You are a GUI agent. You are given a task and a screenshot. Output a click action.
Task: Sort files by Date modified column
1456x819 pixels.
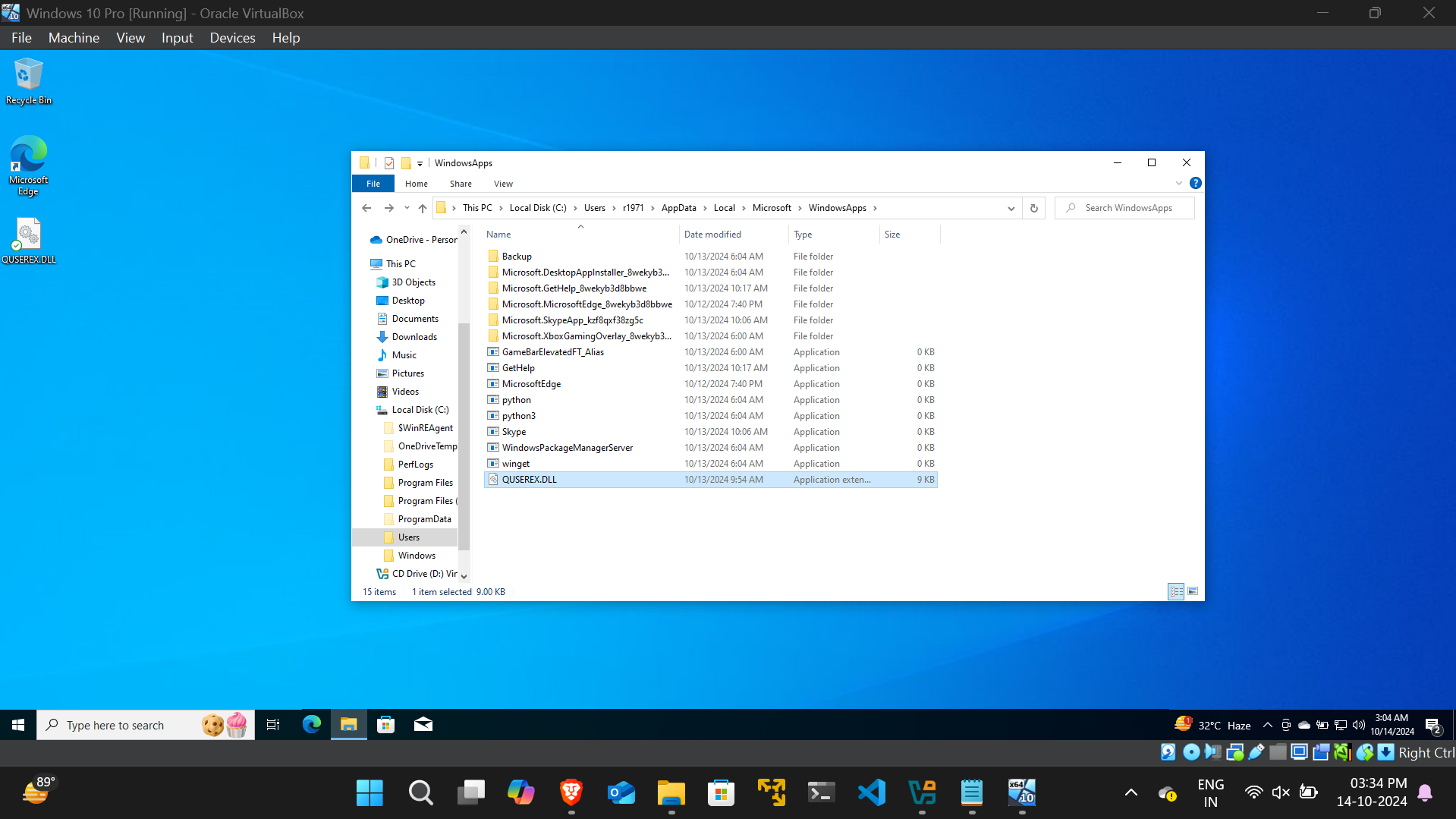[x=712, y=235]
